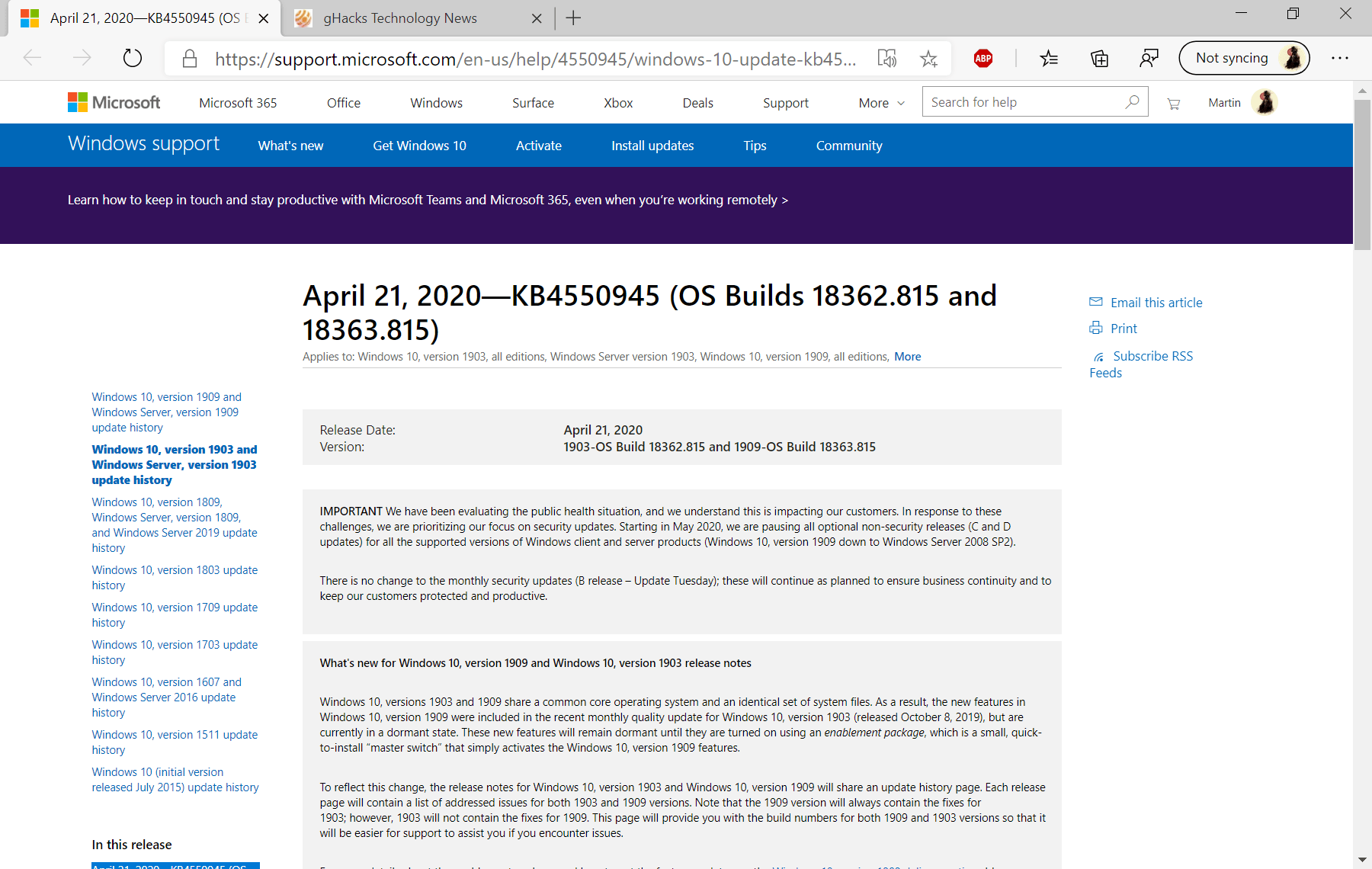Open the Deals menu item
Viewport: 1372px width, 869px height.
coord(697,103)
